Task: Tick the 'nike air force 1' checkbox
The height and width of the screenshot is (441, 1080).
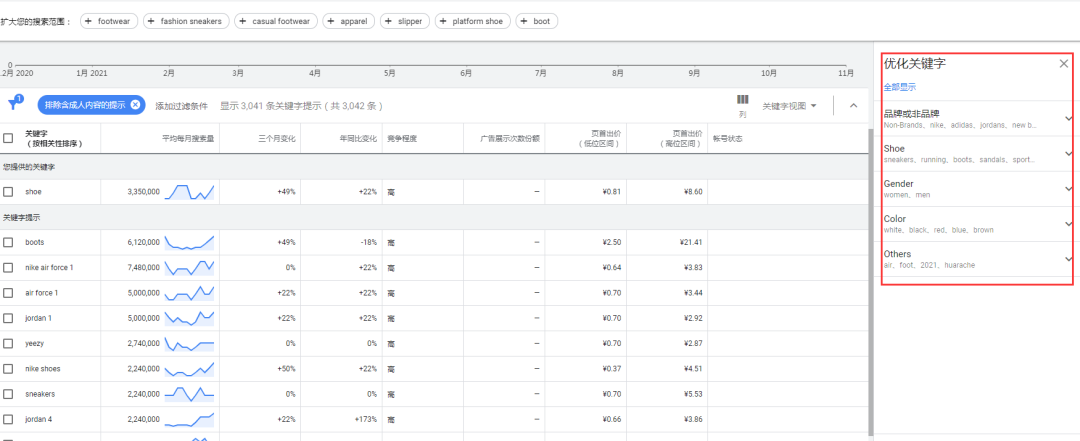Action: pyautogui.click(x=8, y=267)
